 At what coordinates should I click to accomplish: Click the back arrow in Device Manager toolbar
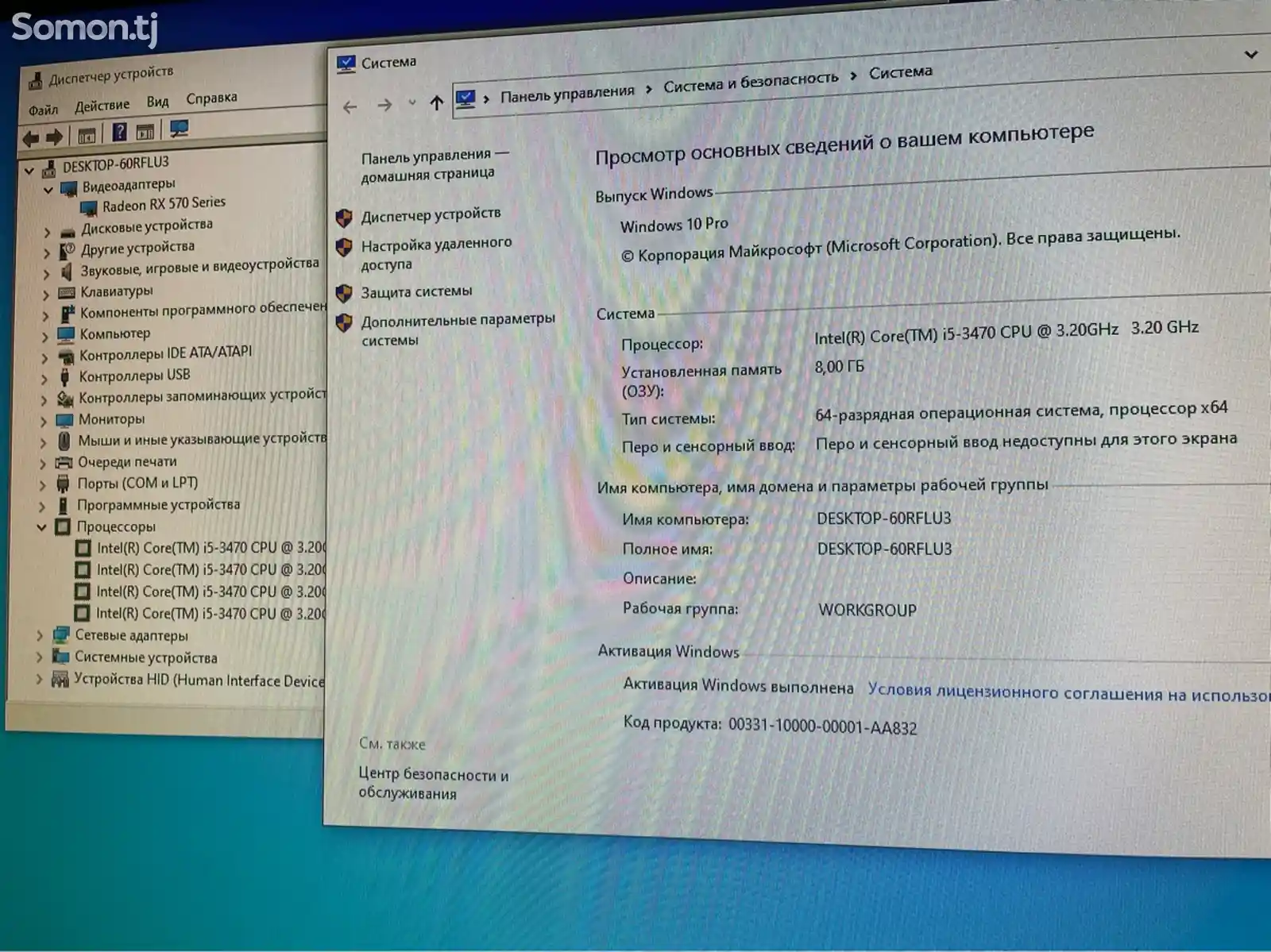30,139
